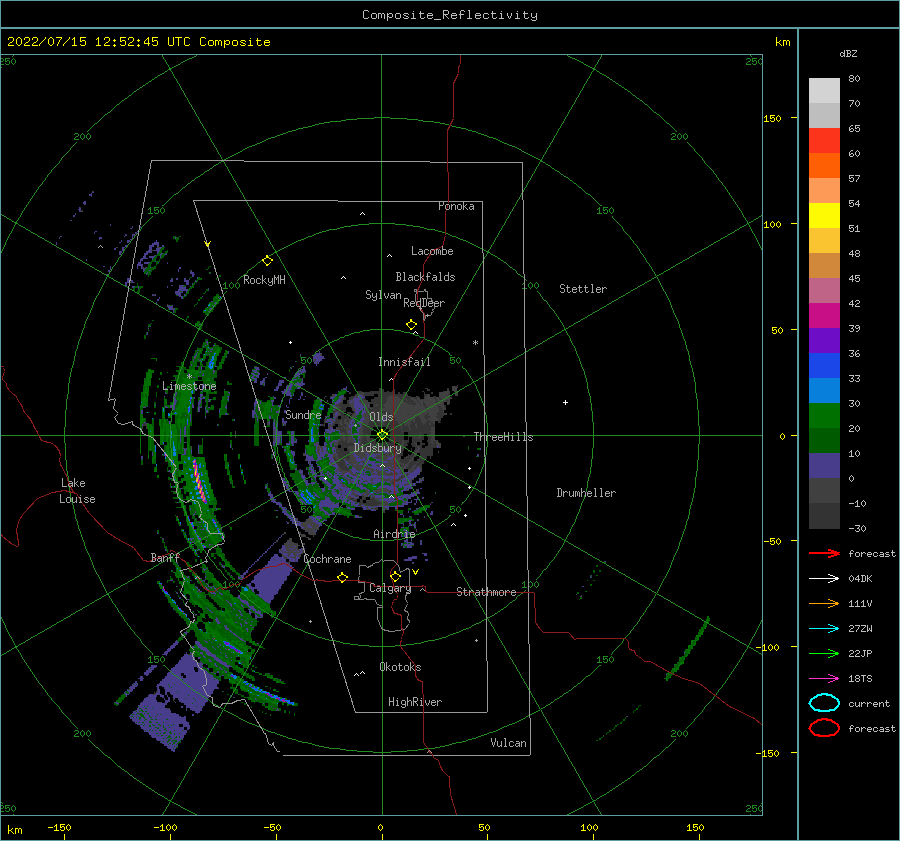Click the white 04DK arrow icon

[824, 578]
